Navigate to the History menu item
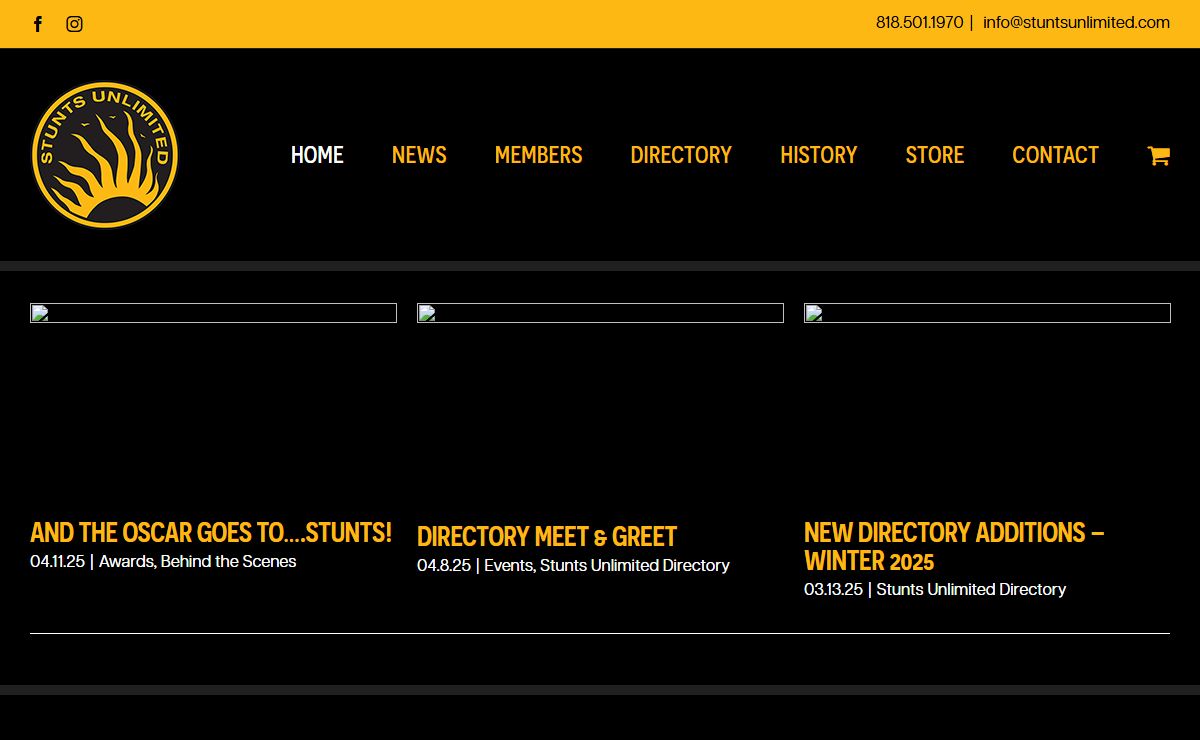Viewport: 1200px width, 740px height. click(819, 155)
